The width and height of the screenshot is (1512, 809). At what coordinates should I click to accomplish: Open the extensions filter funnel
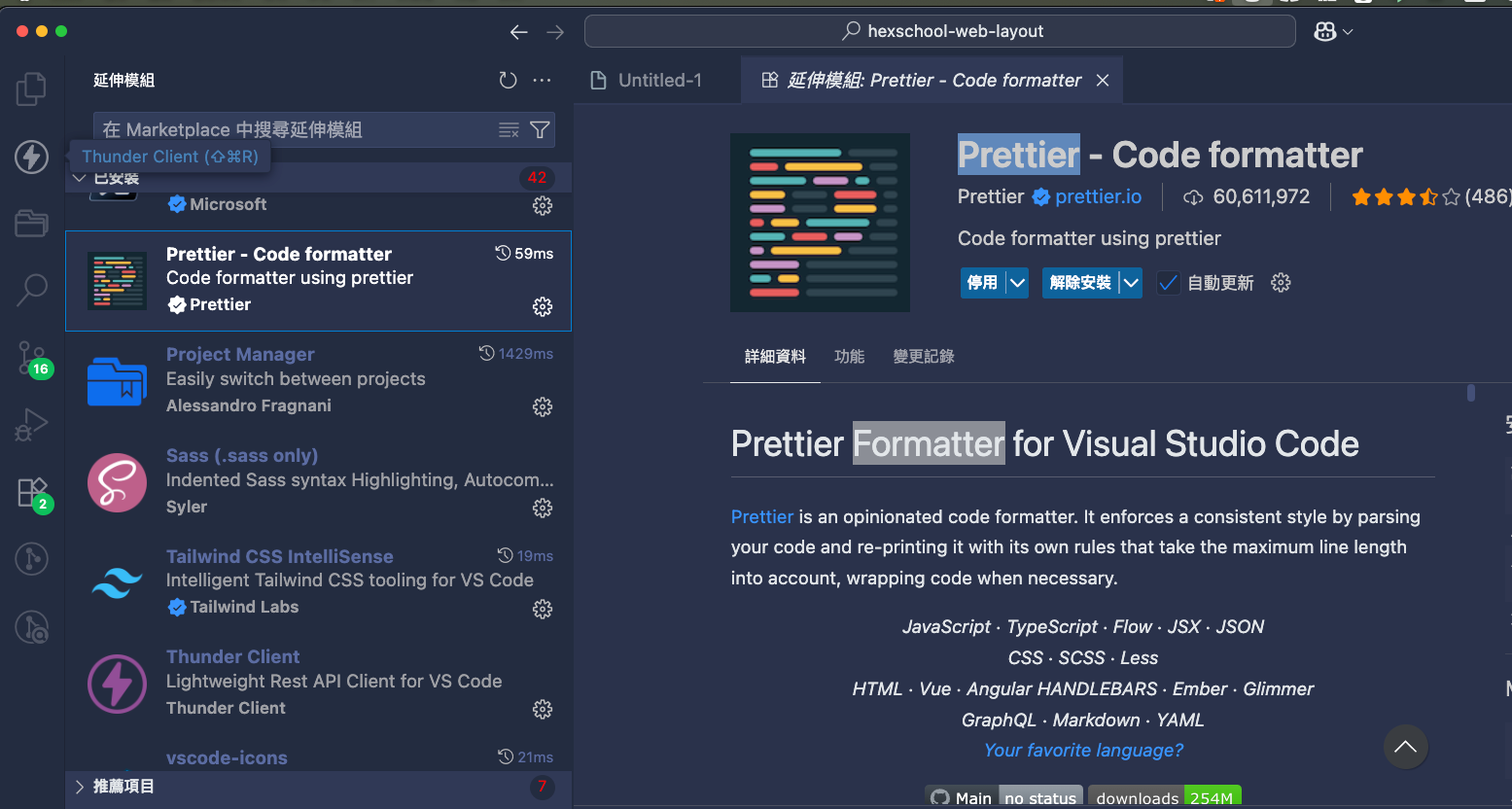tap(540, 130)
